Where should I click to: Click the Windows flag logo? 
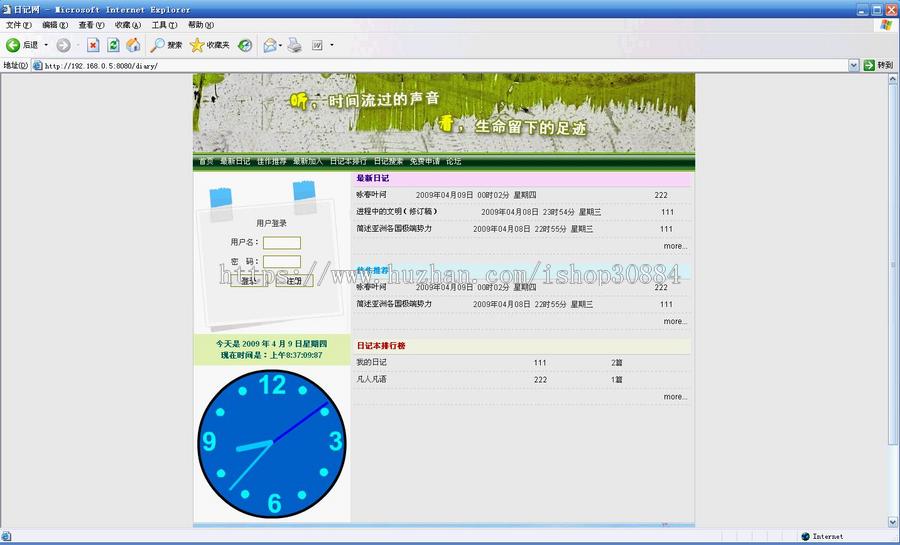click(x=886, y=25)
